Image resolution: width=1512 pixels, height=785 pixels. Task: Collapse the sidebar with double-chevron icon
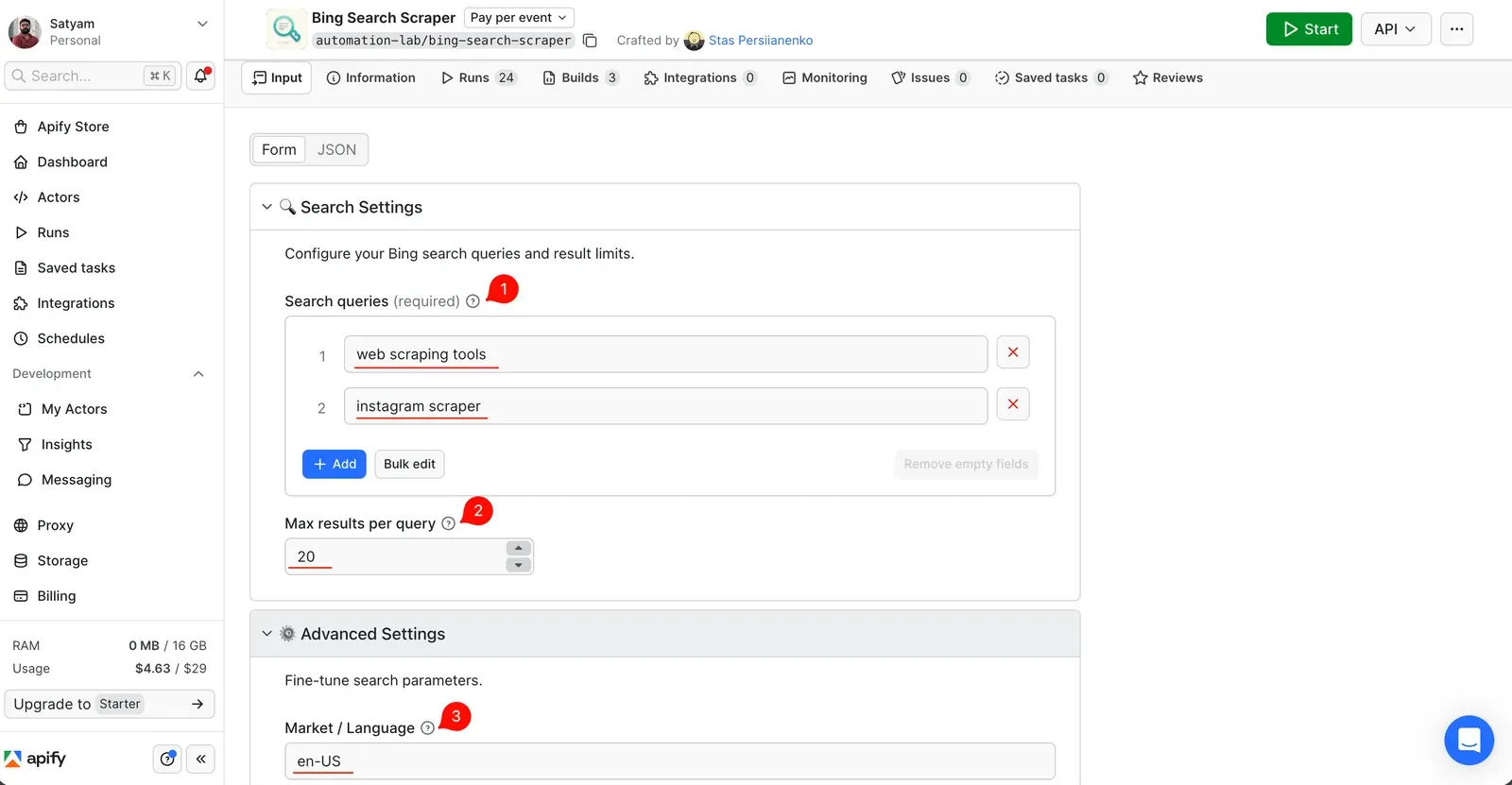(200, 759)
